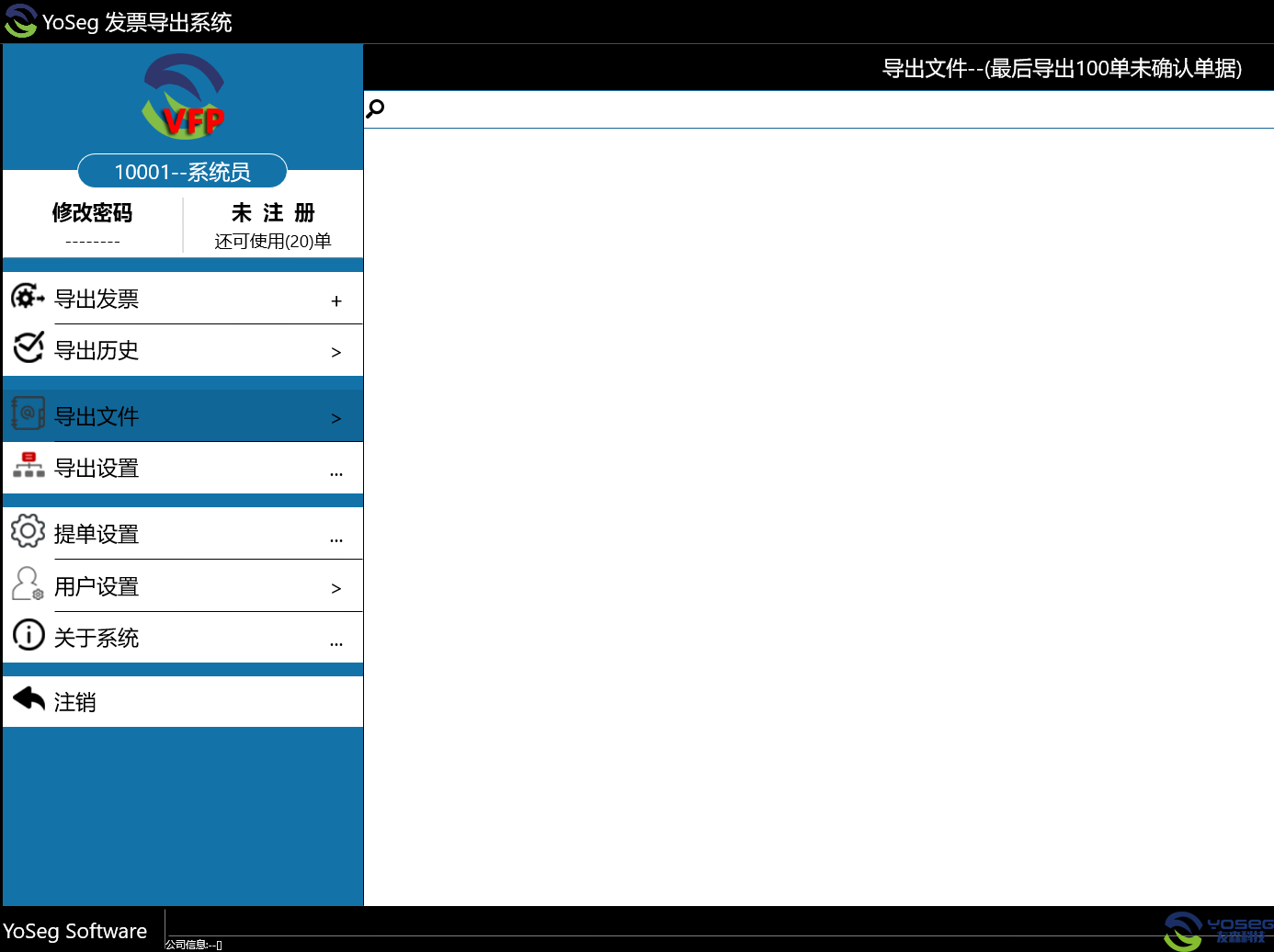Expand 导出发票 with the plus sign
This screenshot has width=1274, height=952.
[x=336, y=301]
